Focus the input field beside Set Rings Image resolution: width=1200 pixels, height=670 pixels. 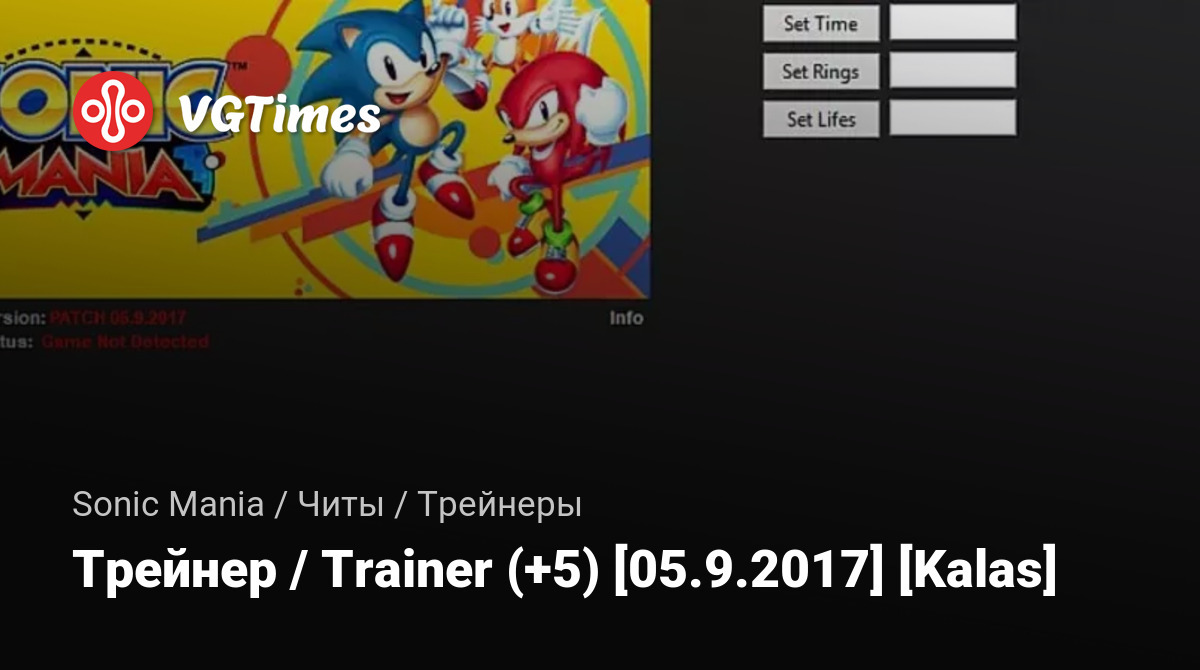953,70
